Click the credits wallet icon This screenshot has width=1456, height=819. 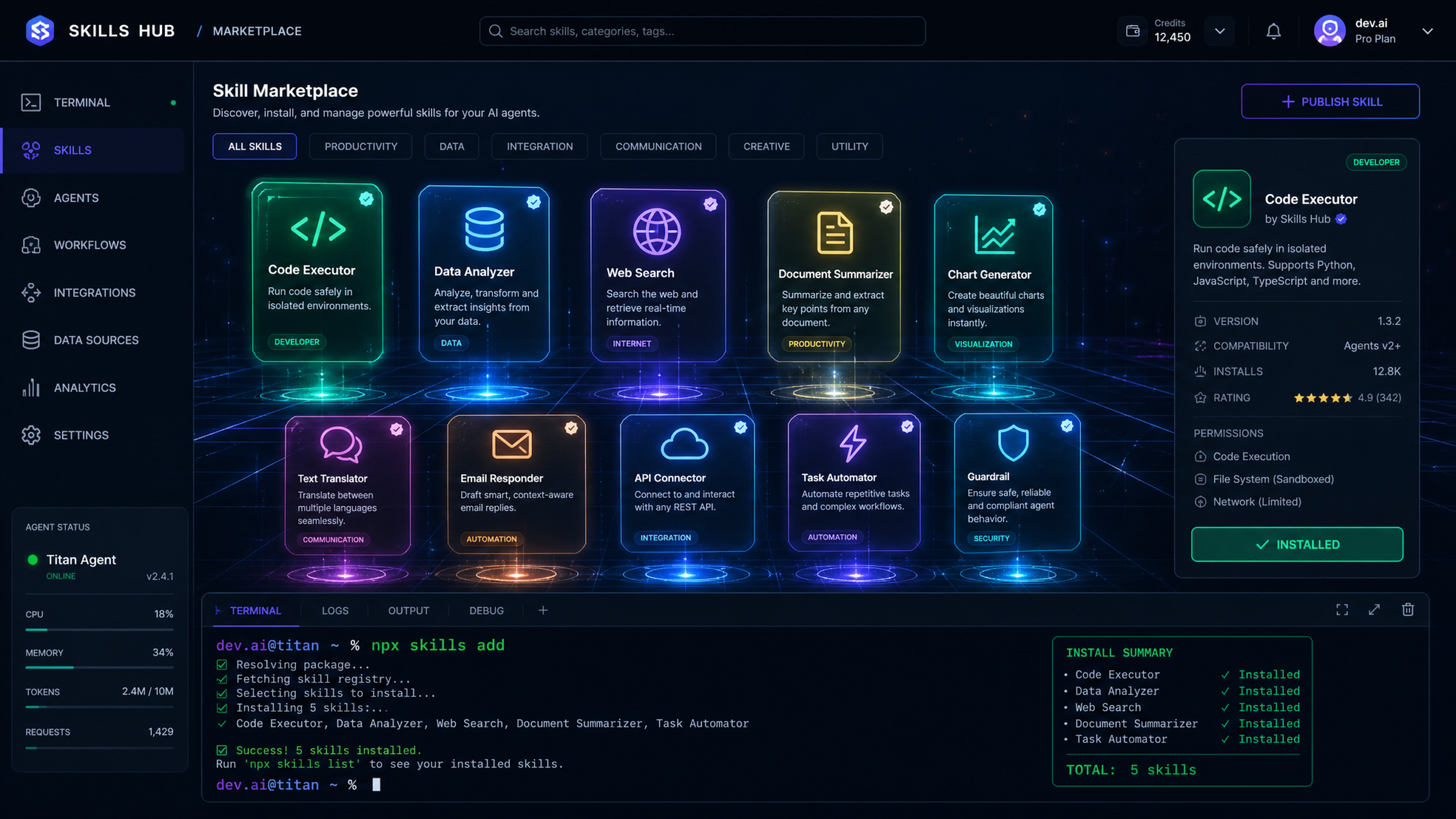coord(1133,31)
